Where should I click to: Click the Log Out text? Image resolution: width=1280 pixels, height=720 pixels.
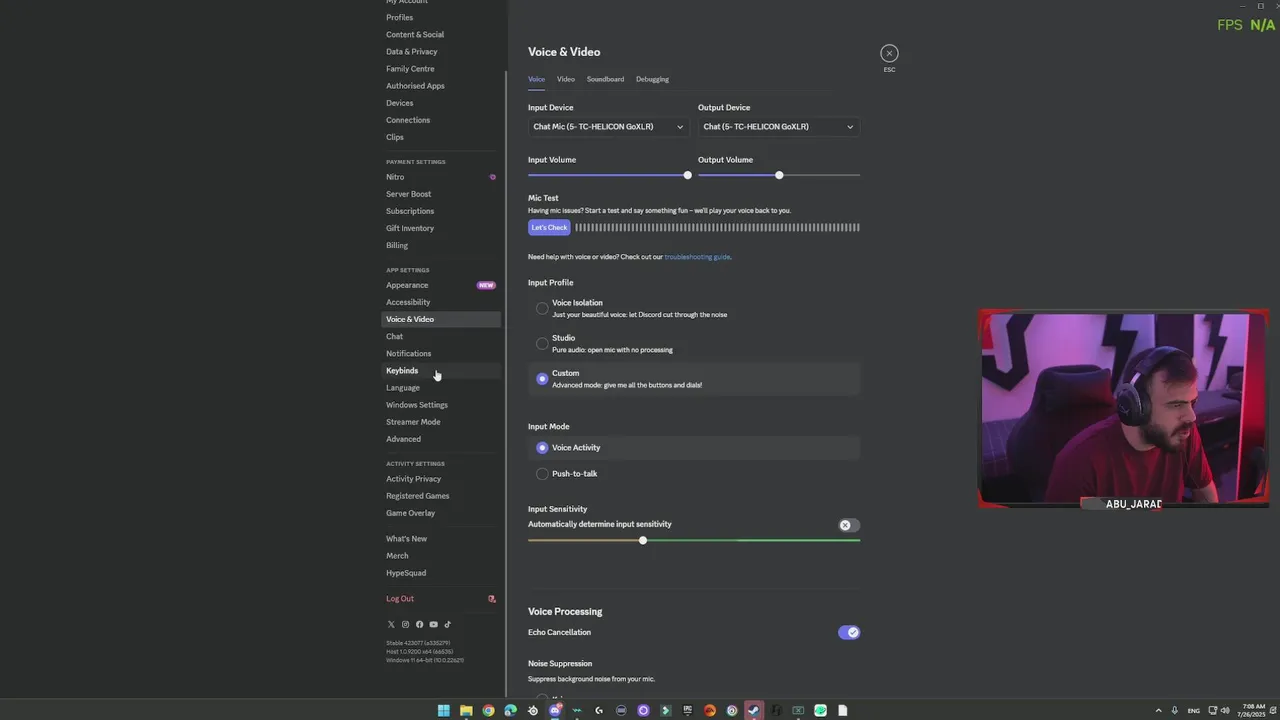click(x=400, y=599)
